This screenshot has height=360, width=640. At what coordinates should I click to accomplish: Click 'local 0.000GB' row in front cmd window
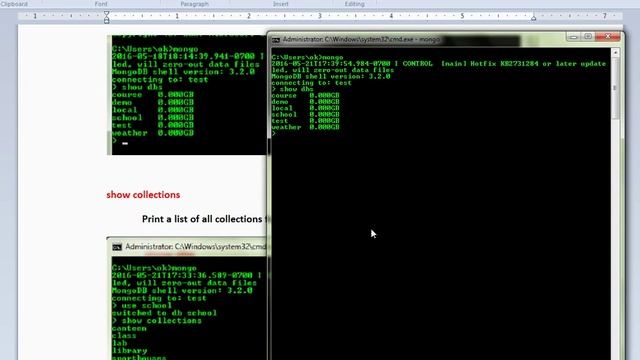(x=305, y=108)
